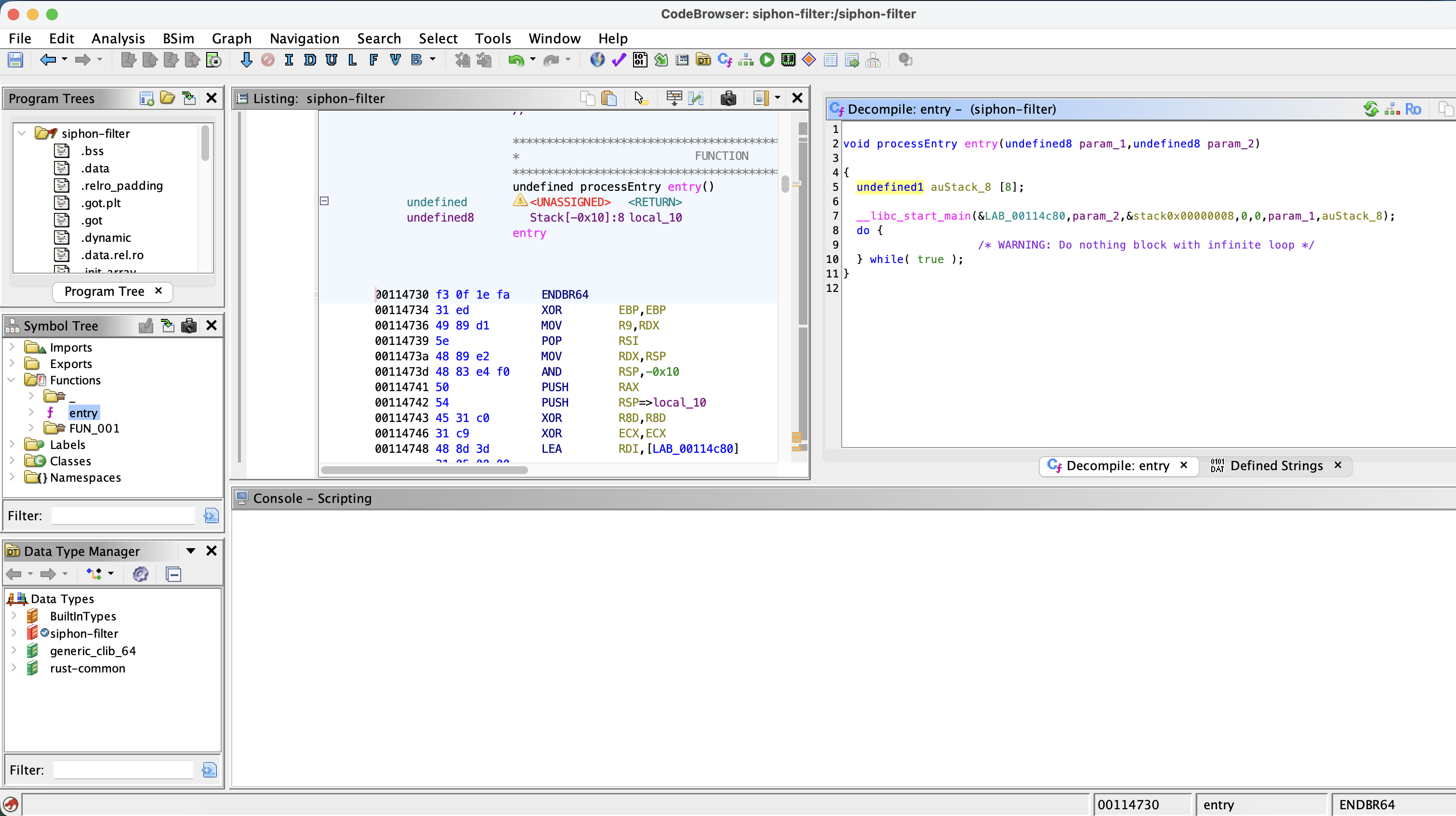Click the green play/run script icon
Screen dimensions: 1456x816
coord(767,60)
